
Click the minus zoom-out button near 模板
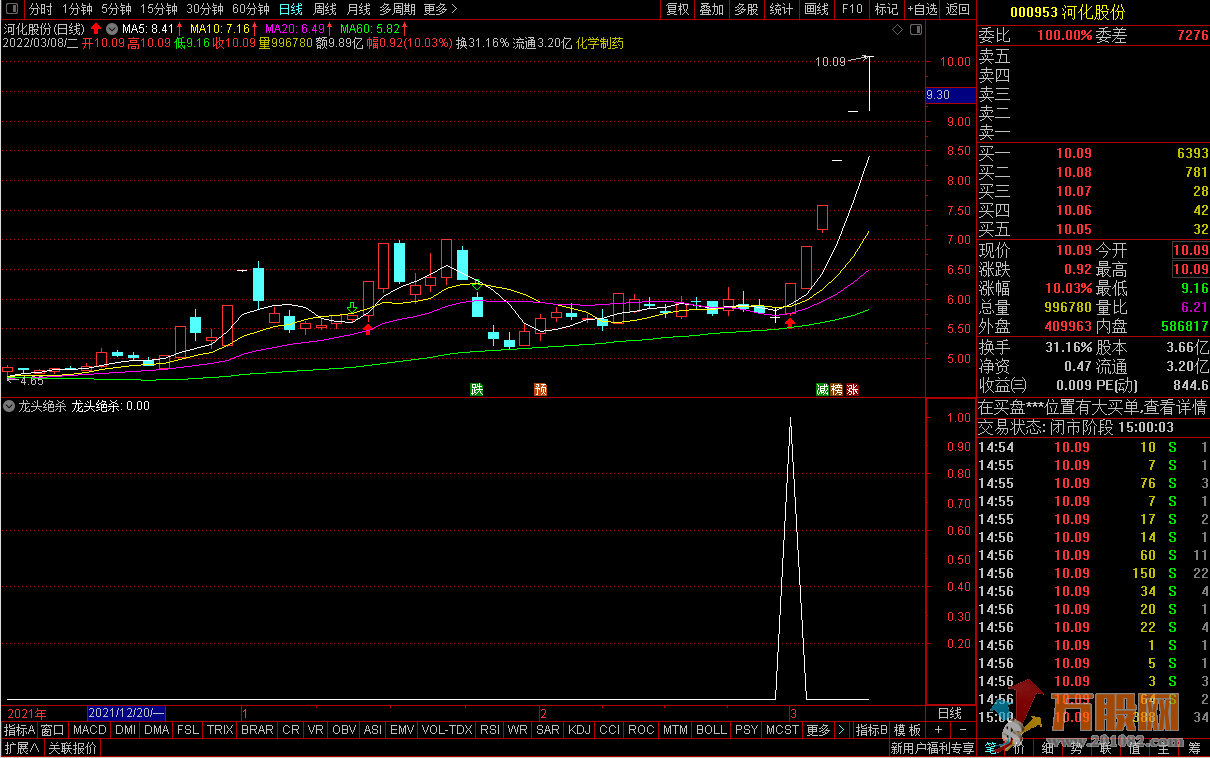tap(961, 730)
